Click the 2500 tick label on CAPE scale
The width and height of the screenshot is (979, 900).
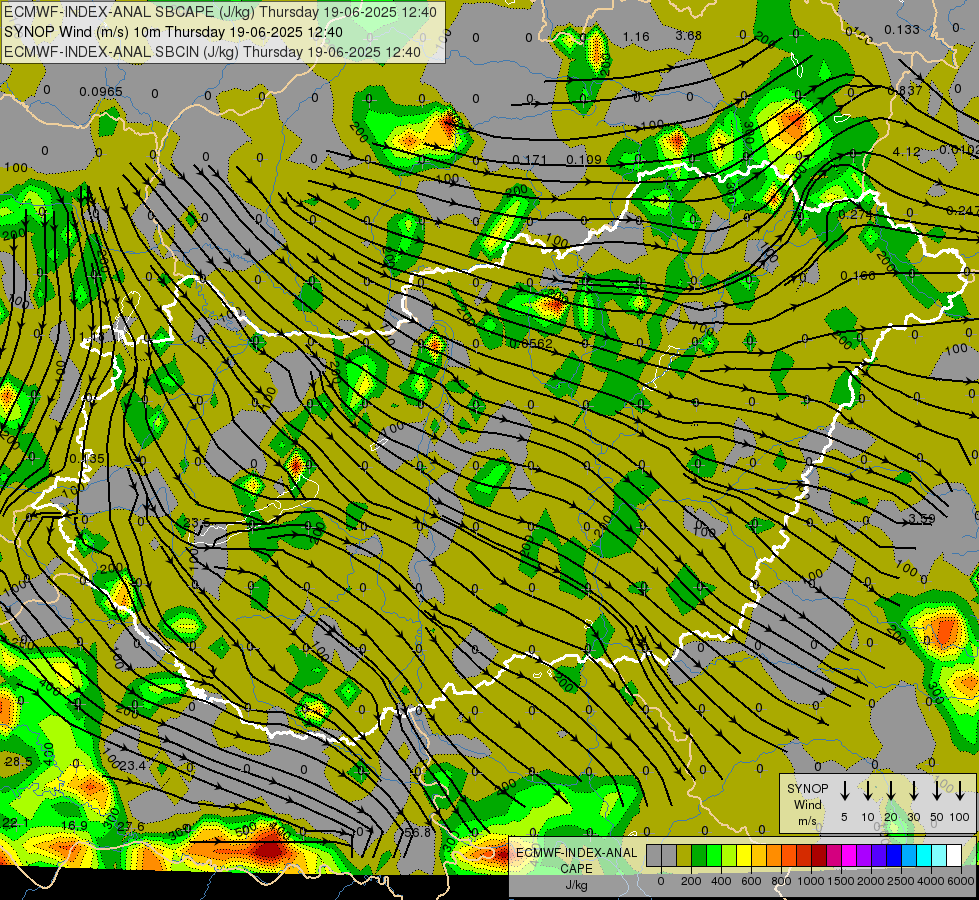(x=901, y=881)
